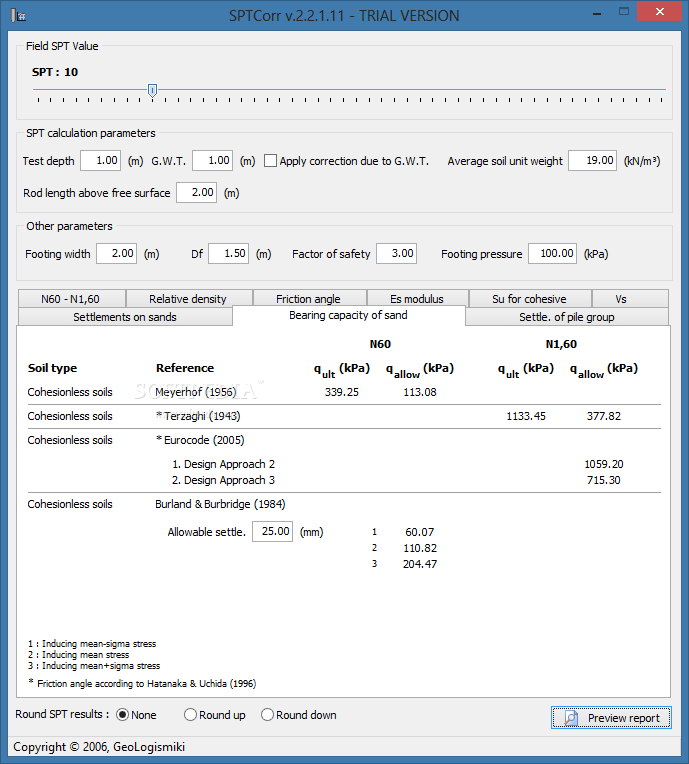Open the Su for cohesive tab

click(530, 299)
